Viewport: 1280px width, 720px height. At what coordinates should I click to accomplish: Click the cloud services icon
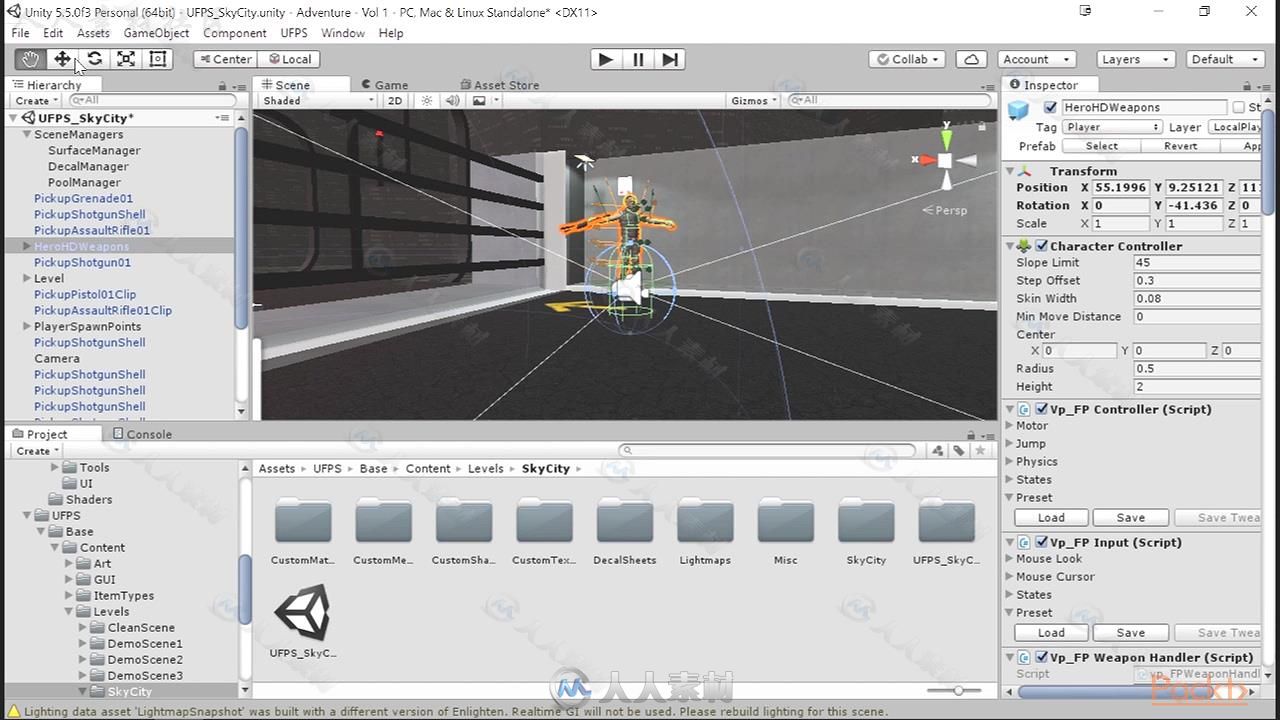coord(971,59)
